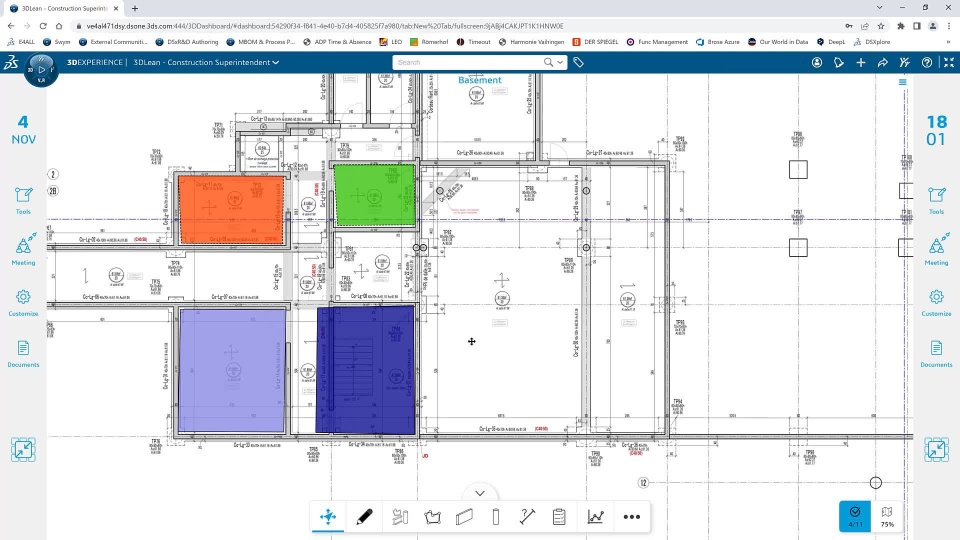Open the DeepL bookmark
Viewport: 960px width, 540px height.
click(831, 42)
